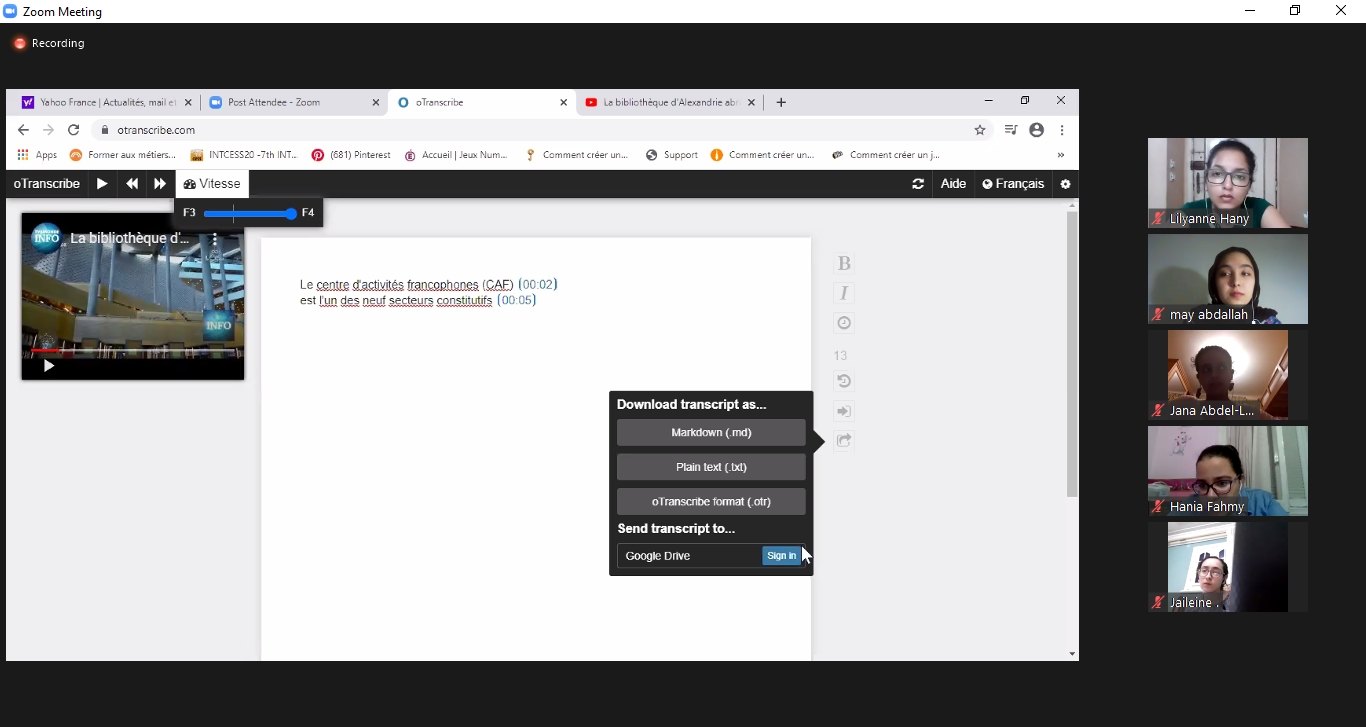Toggle italic formatting in transcript editor

(x=844, y=293)
